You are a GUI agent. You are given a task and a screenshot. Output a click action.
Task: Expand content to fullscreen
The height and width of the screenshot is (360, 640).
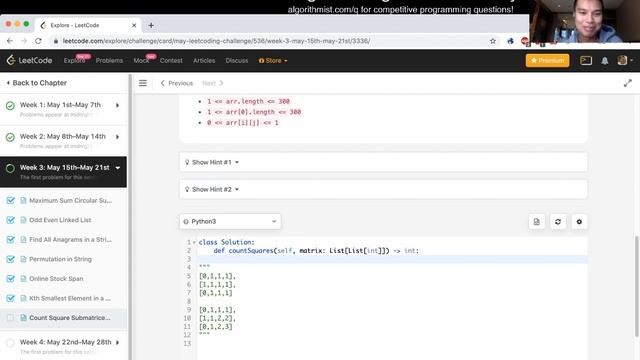[x=627, y=83]
